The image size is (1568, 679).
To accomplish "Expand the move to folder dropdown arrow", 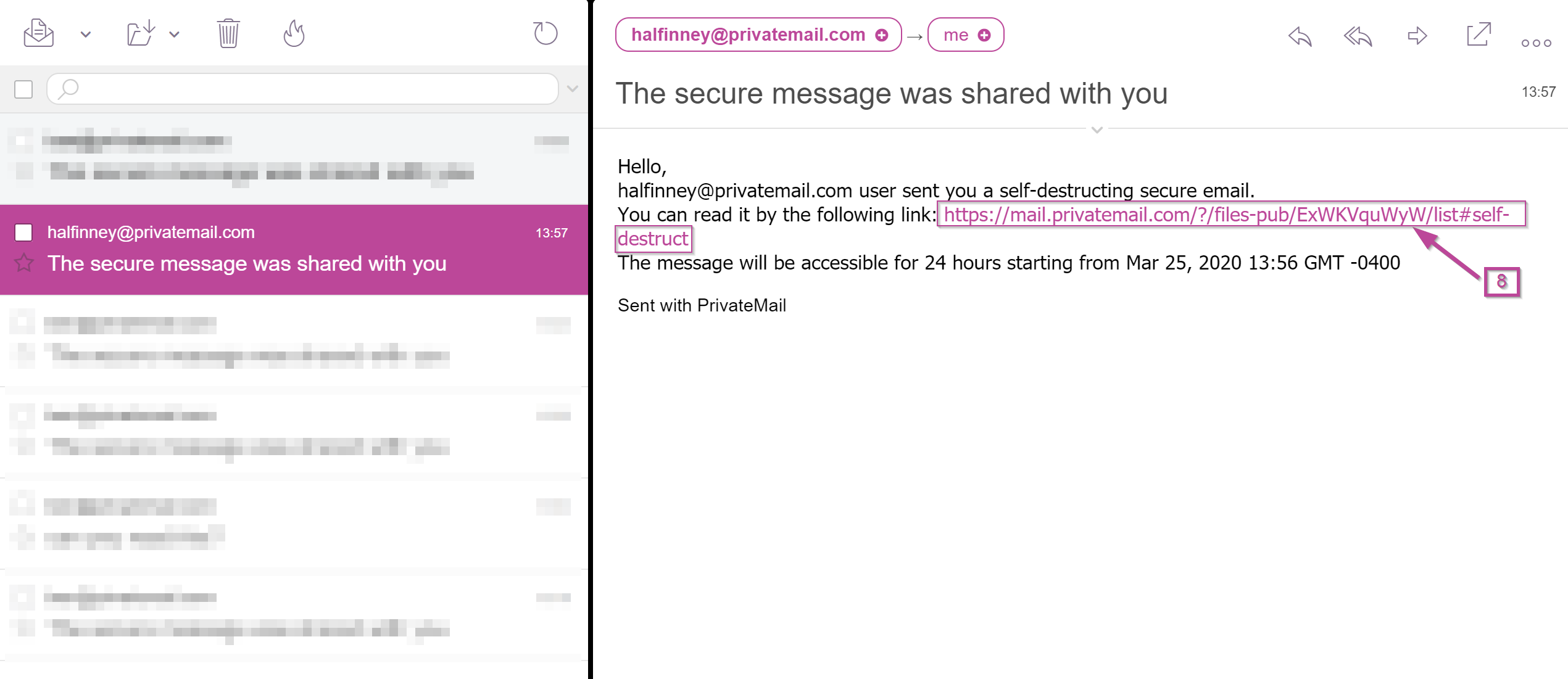I will click(x=175, y=35).
